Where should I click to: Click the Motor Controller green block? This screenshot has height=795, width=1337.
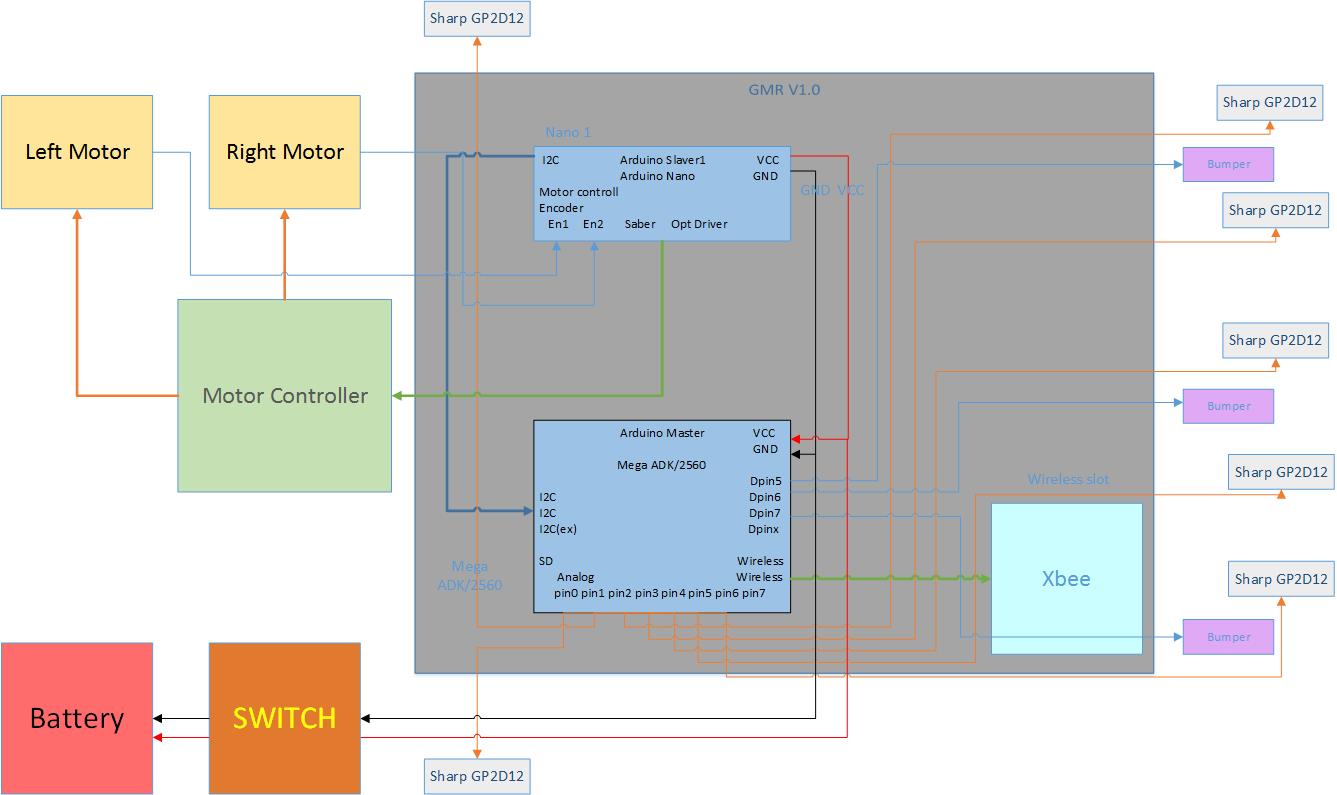283,395
